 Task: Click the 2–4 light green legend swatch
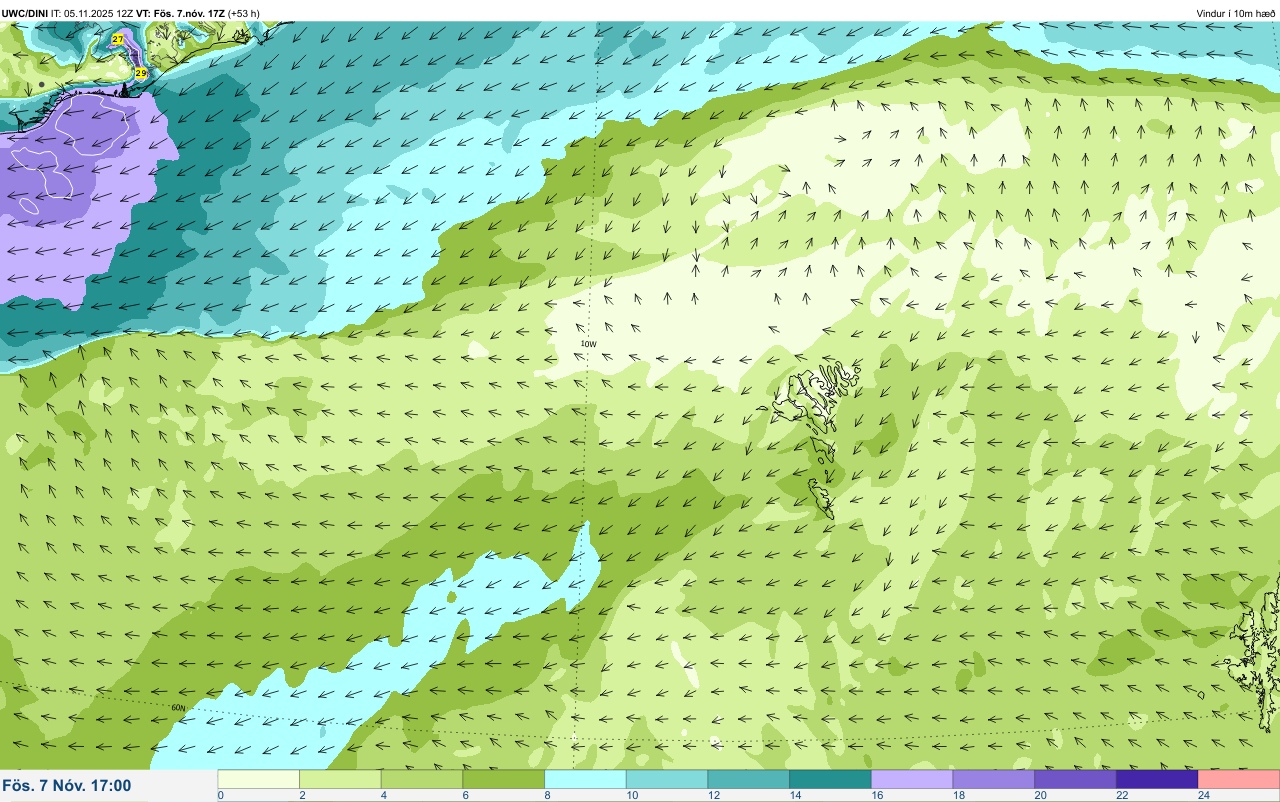coord(341,779)
